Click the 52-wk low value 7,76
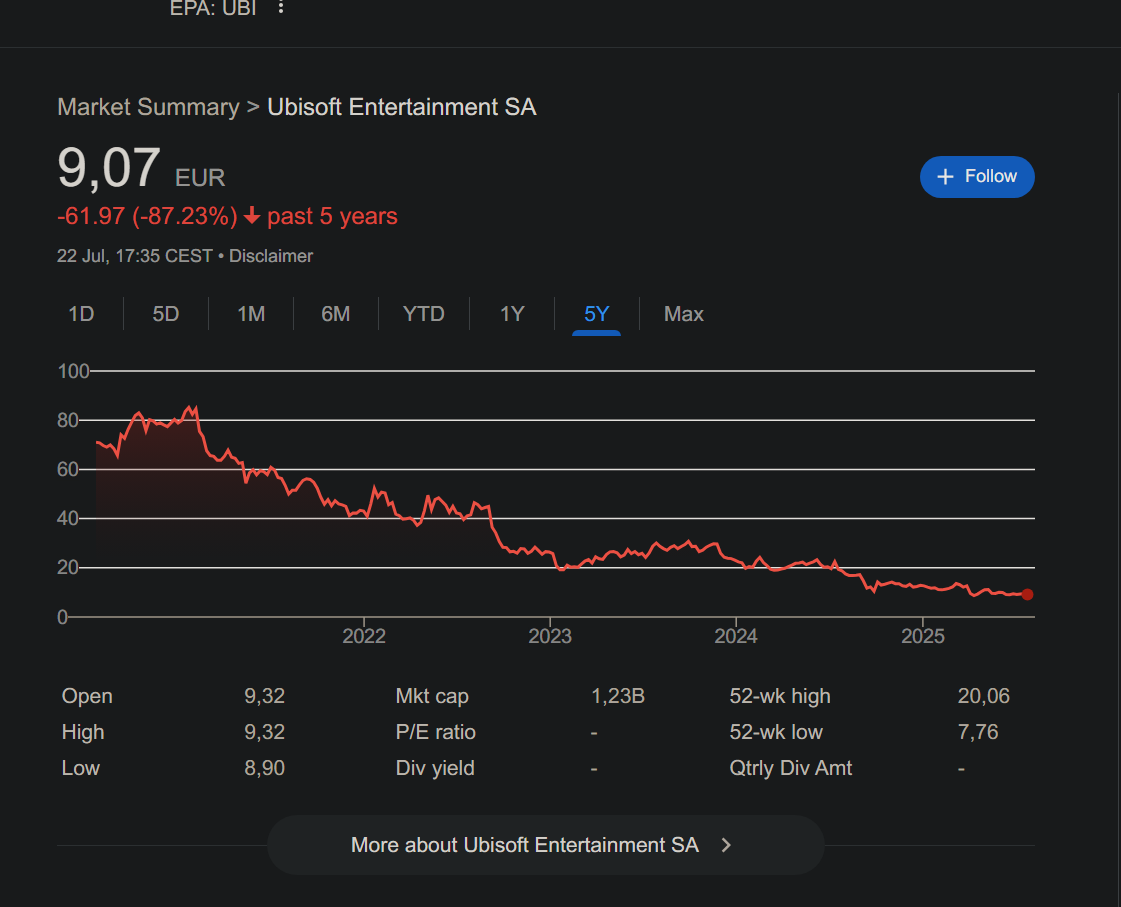 point(978,732)
